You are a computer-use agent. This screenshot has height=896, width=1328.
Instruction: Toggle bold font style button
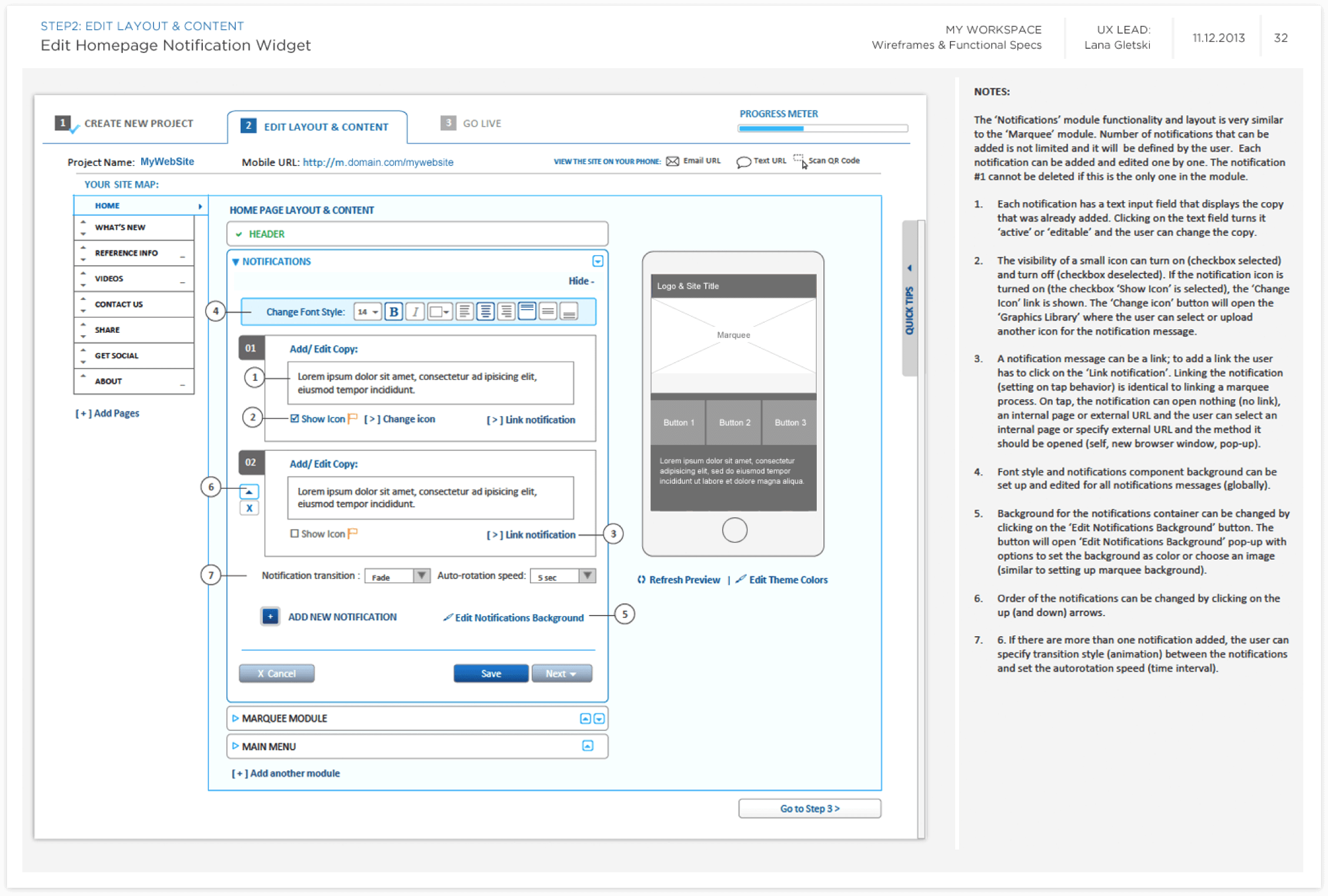393,312
